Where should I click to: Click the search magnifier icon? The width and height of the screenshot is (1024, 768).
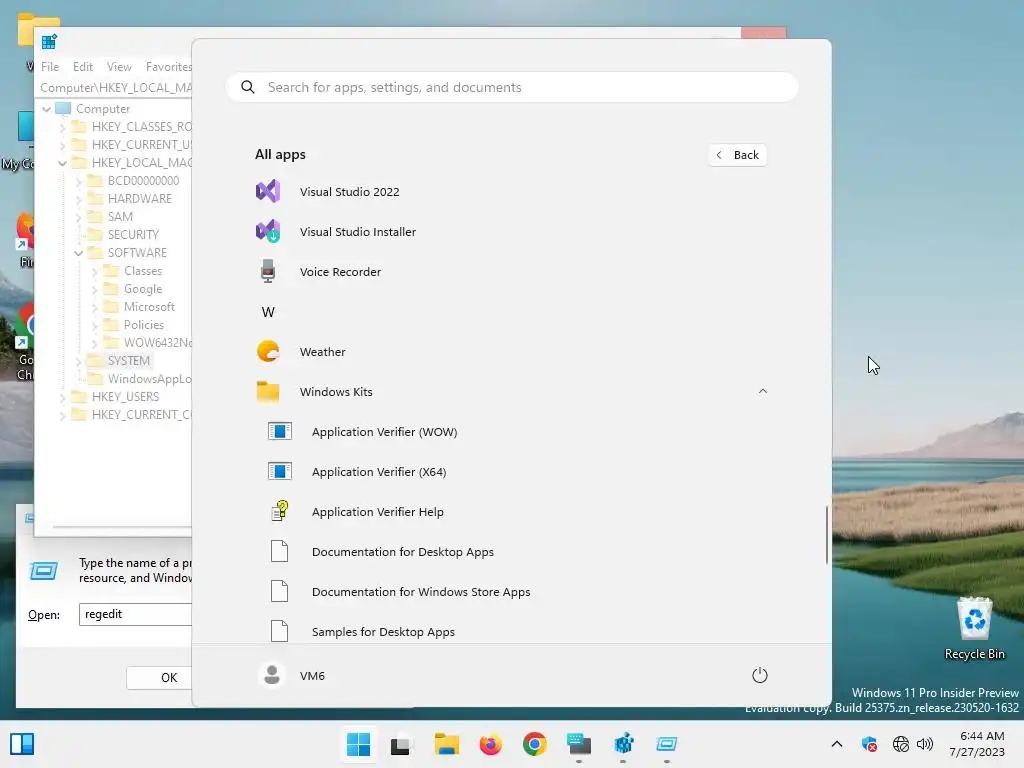248,87
